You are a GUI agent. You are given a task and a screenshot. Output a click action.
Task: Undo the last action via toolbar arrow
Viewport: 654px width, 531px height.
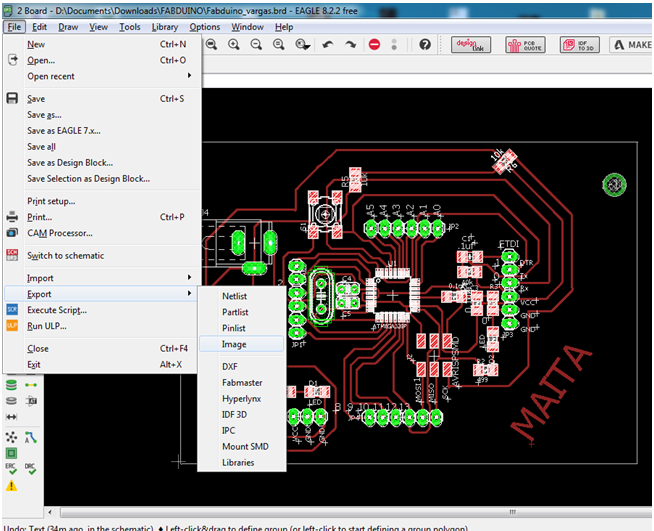328,44
